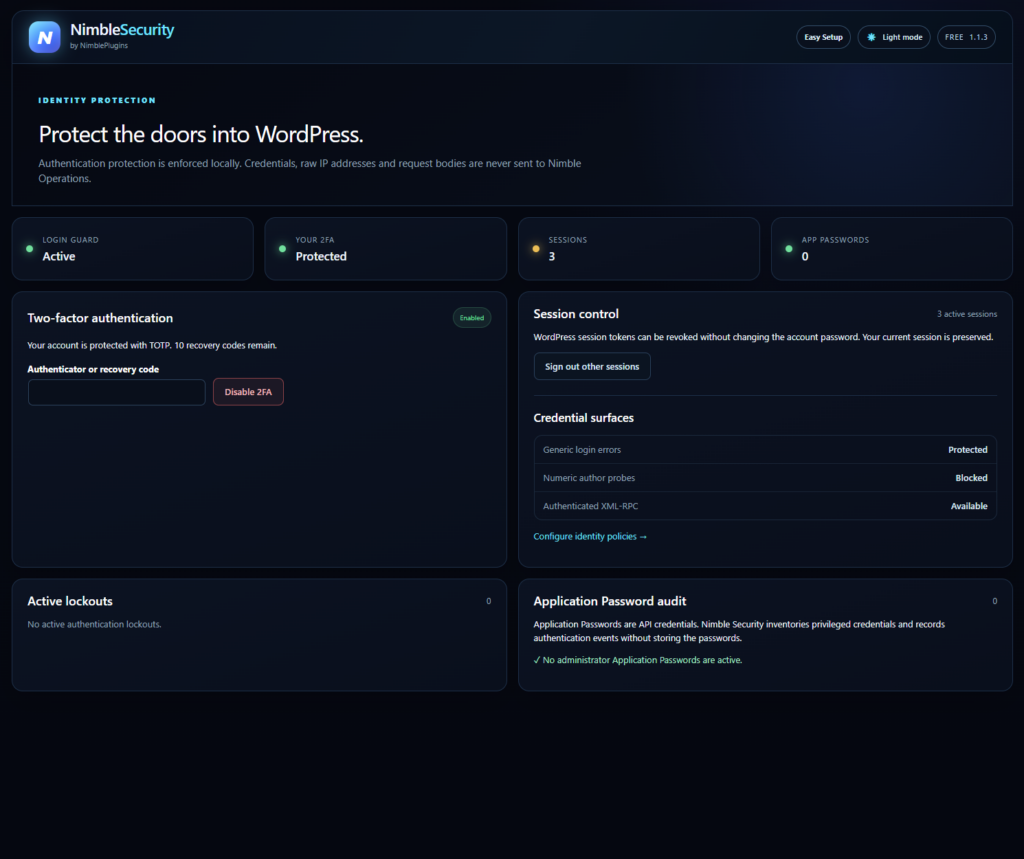This screenshot has height=859, width=1024.
Task: Click the Your 2FA 'Protected' status text
Action: (x=321, y=257)
